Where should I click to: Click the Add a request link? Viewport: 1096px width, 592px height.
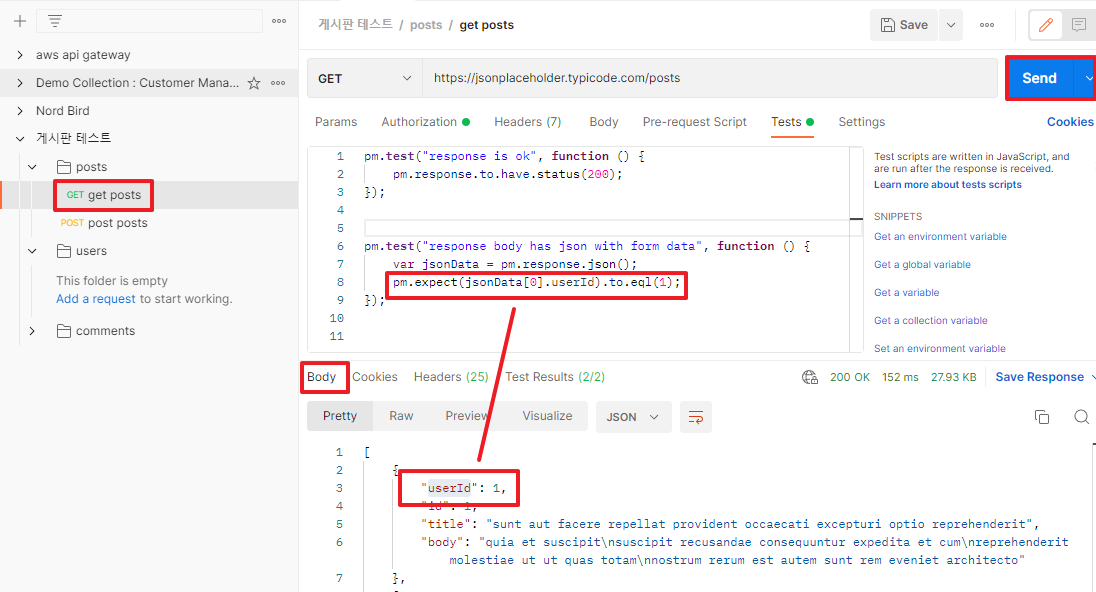click(x=96, y=299)
